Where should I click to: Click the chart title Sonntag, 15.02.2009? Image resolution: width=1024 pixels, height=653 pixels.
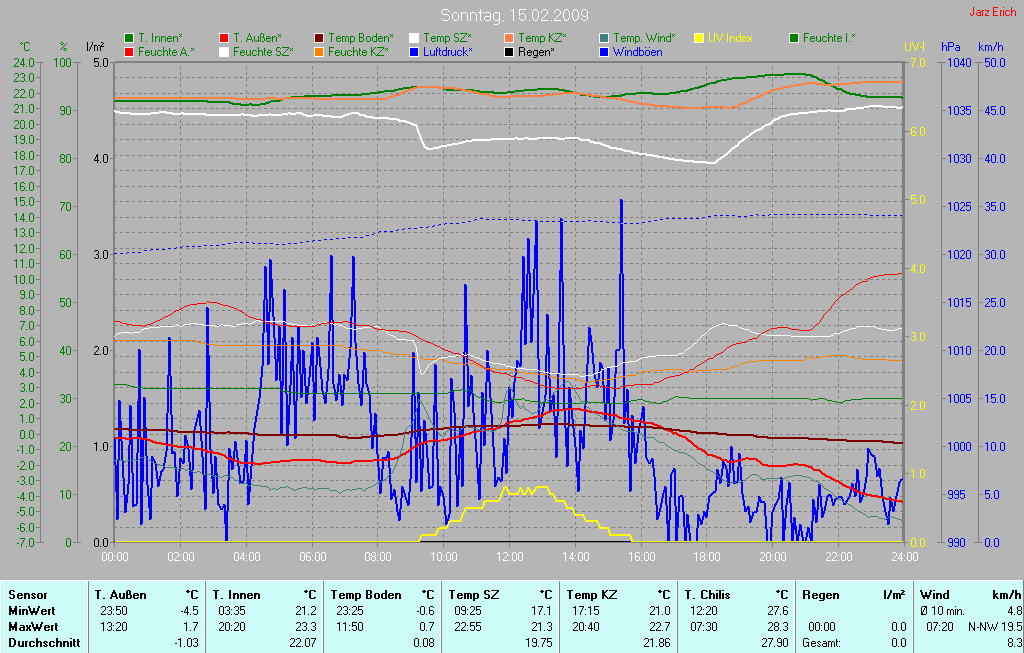click(x=515, y=15)
